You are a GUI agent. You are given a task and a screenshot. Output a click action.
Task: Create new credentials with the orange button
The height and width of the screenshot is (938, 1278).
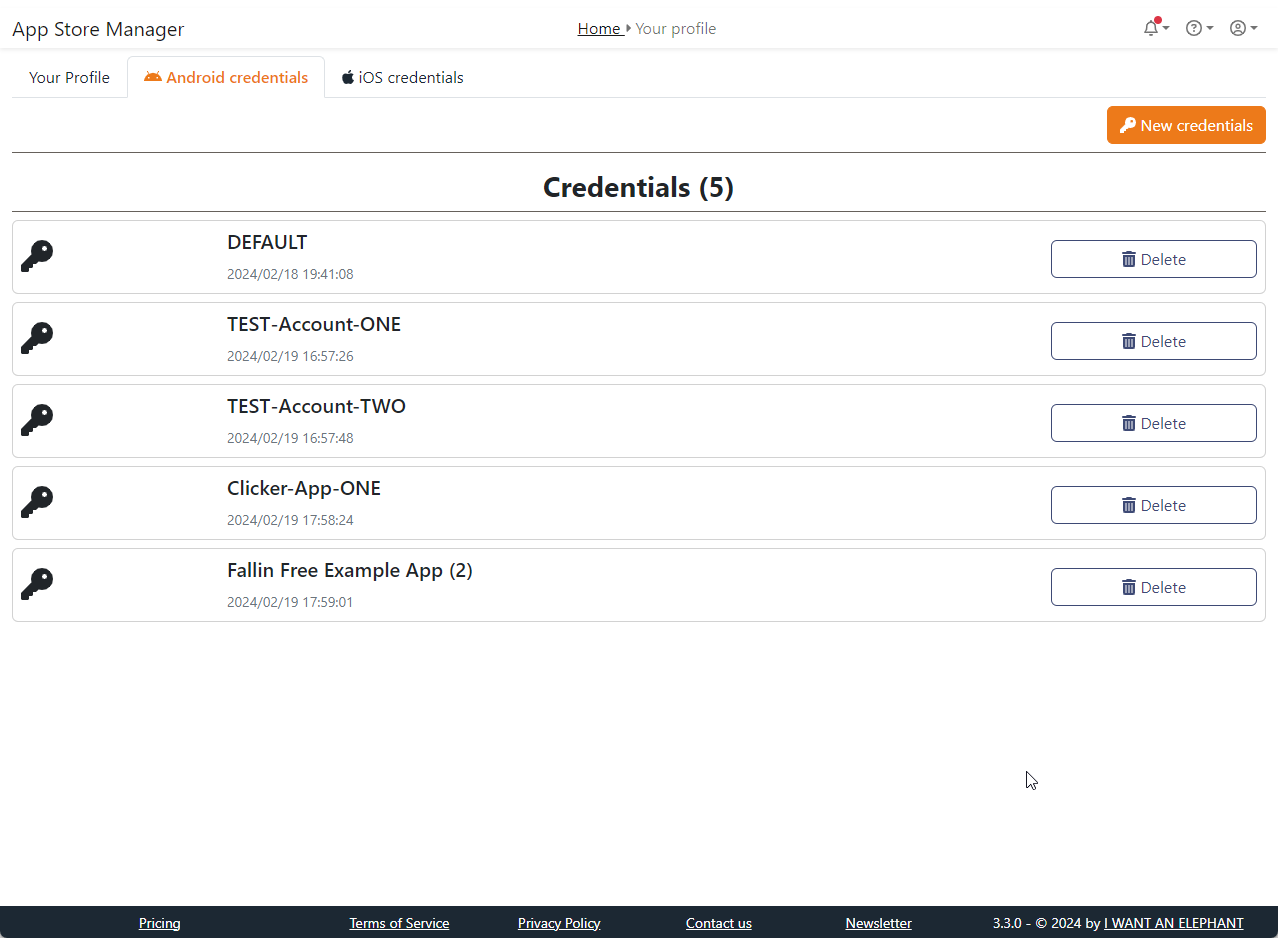click(x=1185, y=125)
